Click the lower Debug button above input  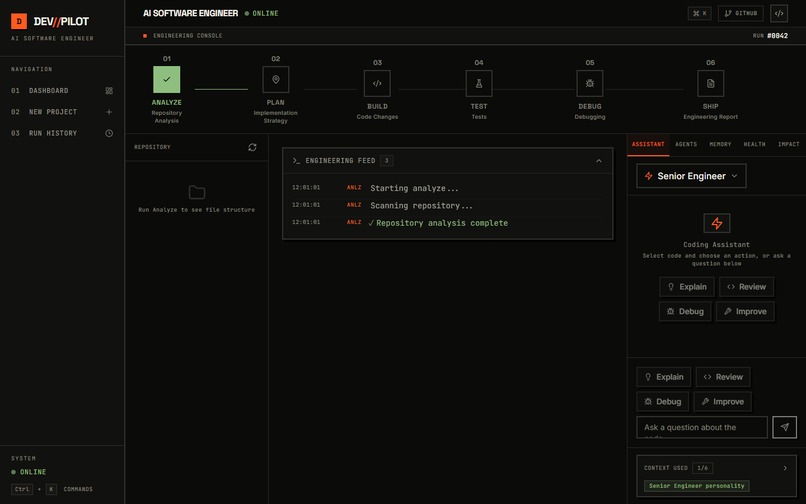[663, 402]
